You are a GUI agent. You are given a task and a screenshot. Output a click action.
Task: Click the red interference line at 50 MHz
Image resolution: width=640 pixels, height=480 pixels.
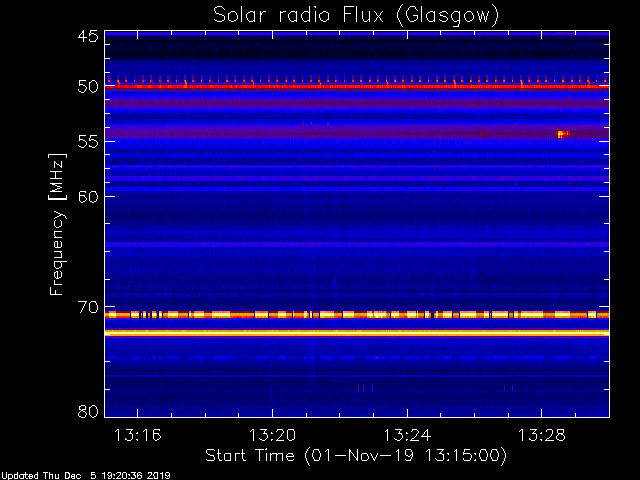point(357,87)
